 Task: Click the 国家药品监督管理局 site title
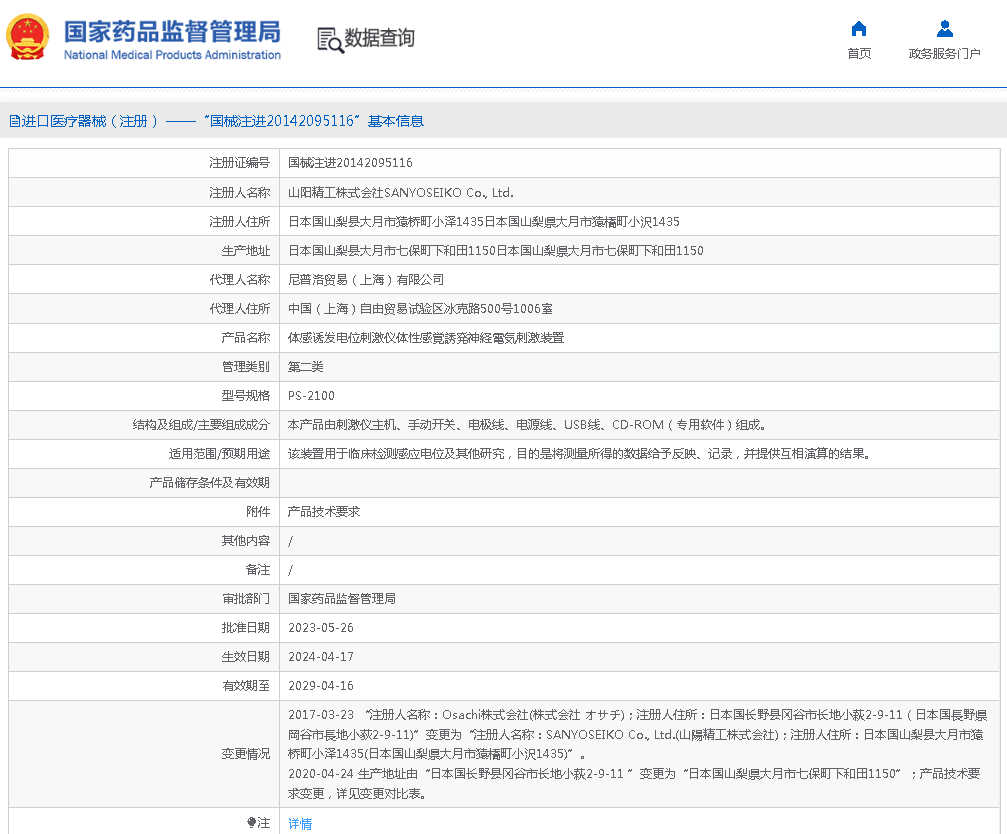172,31
